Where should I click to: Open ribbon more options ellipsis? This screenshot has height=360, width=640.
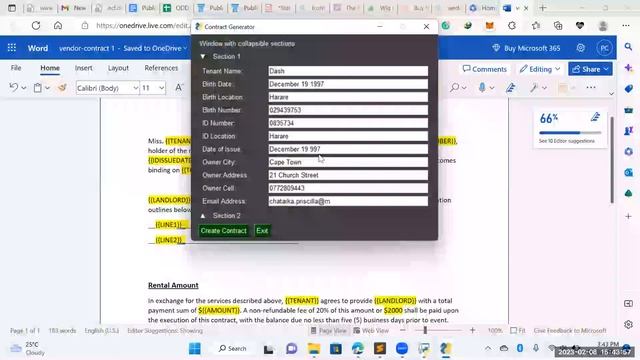(x=591, y=87)
